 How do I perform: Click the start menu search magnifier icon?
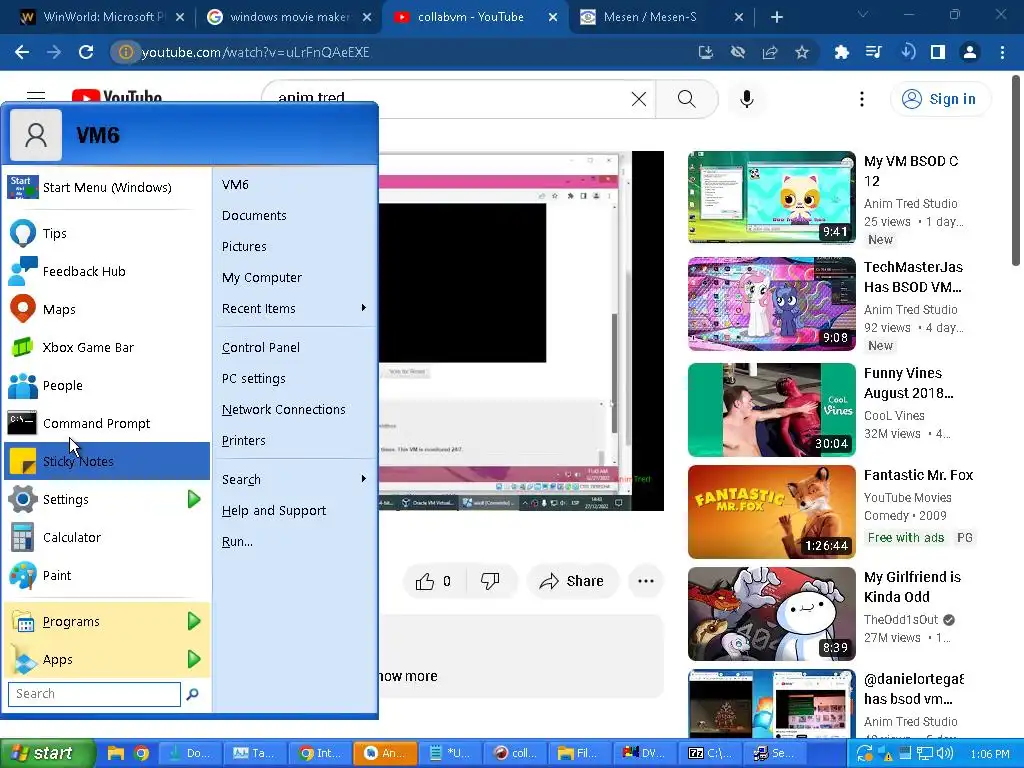(192, 694)
